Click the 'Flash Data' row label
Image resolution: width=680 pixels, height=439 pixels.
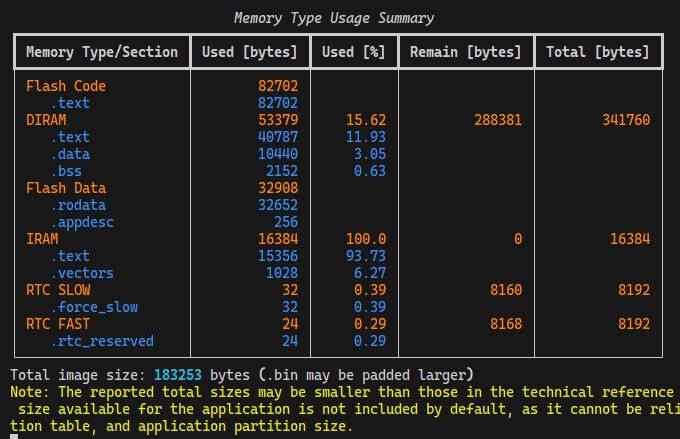[x=66, y=188]
